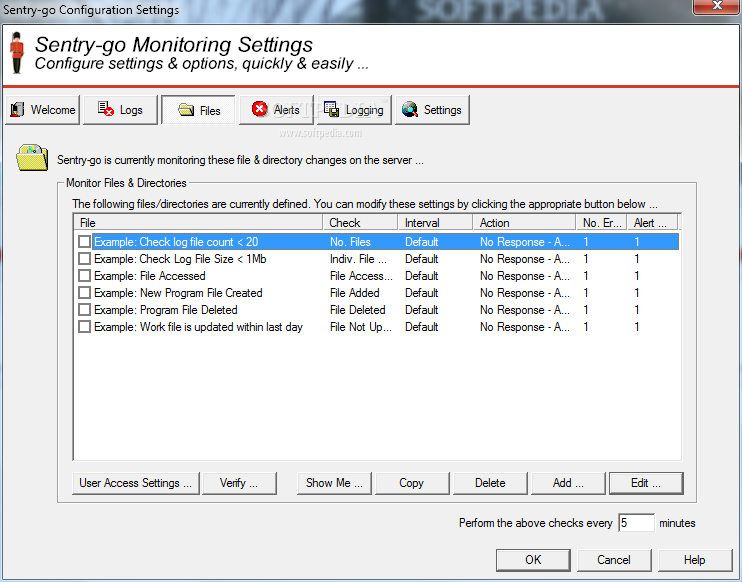Click 'File Deleted' check cell
Screen dimensions: 742x582
(x=358, y=310)
